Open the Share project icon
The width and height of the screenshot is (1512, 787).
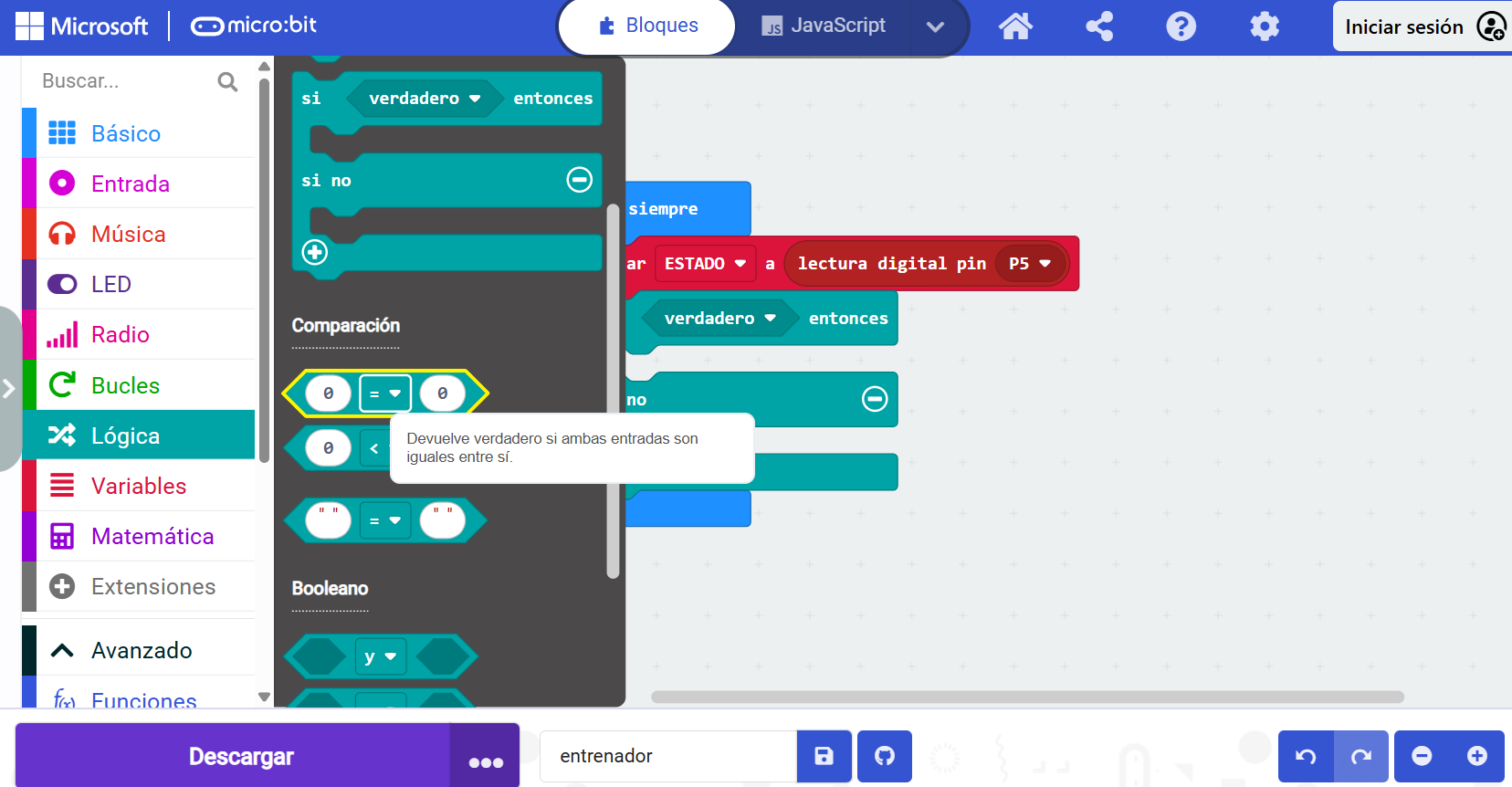coord(1098,26)
